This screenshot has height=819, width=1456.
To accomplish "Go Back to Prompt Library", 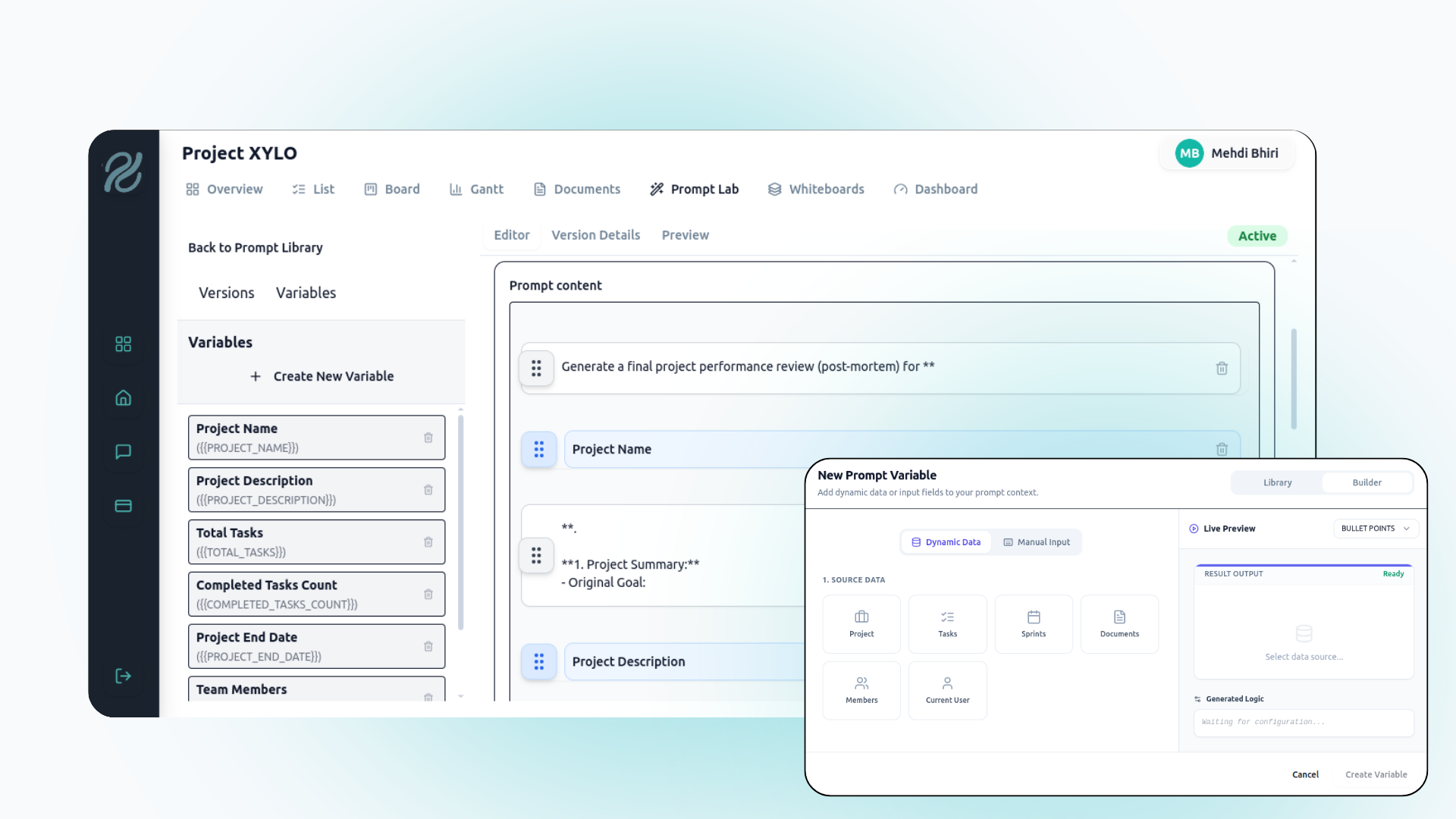I will [x=255, y=247].
